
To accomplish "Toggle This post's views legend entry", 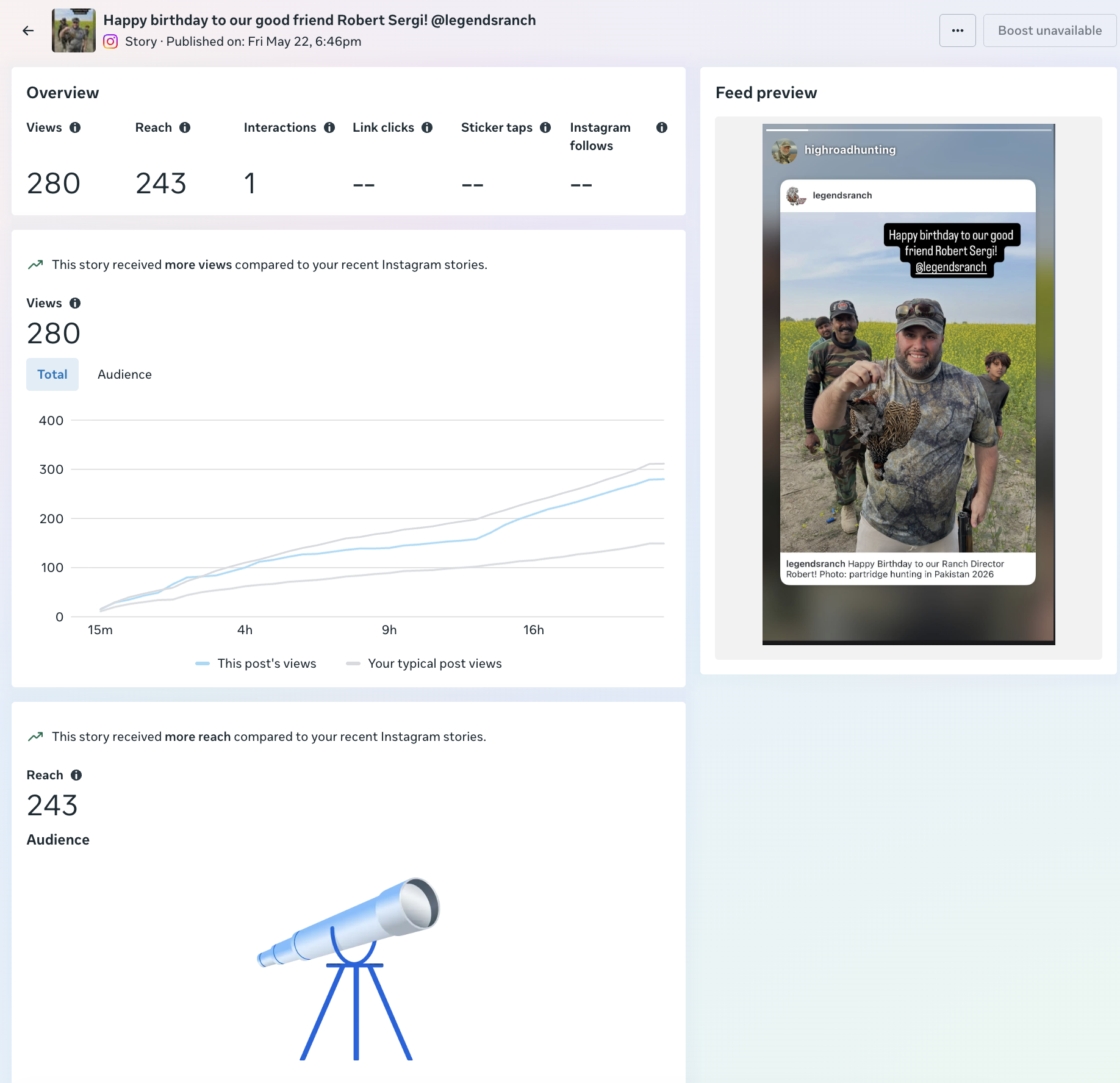I will point(256,663).
